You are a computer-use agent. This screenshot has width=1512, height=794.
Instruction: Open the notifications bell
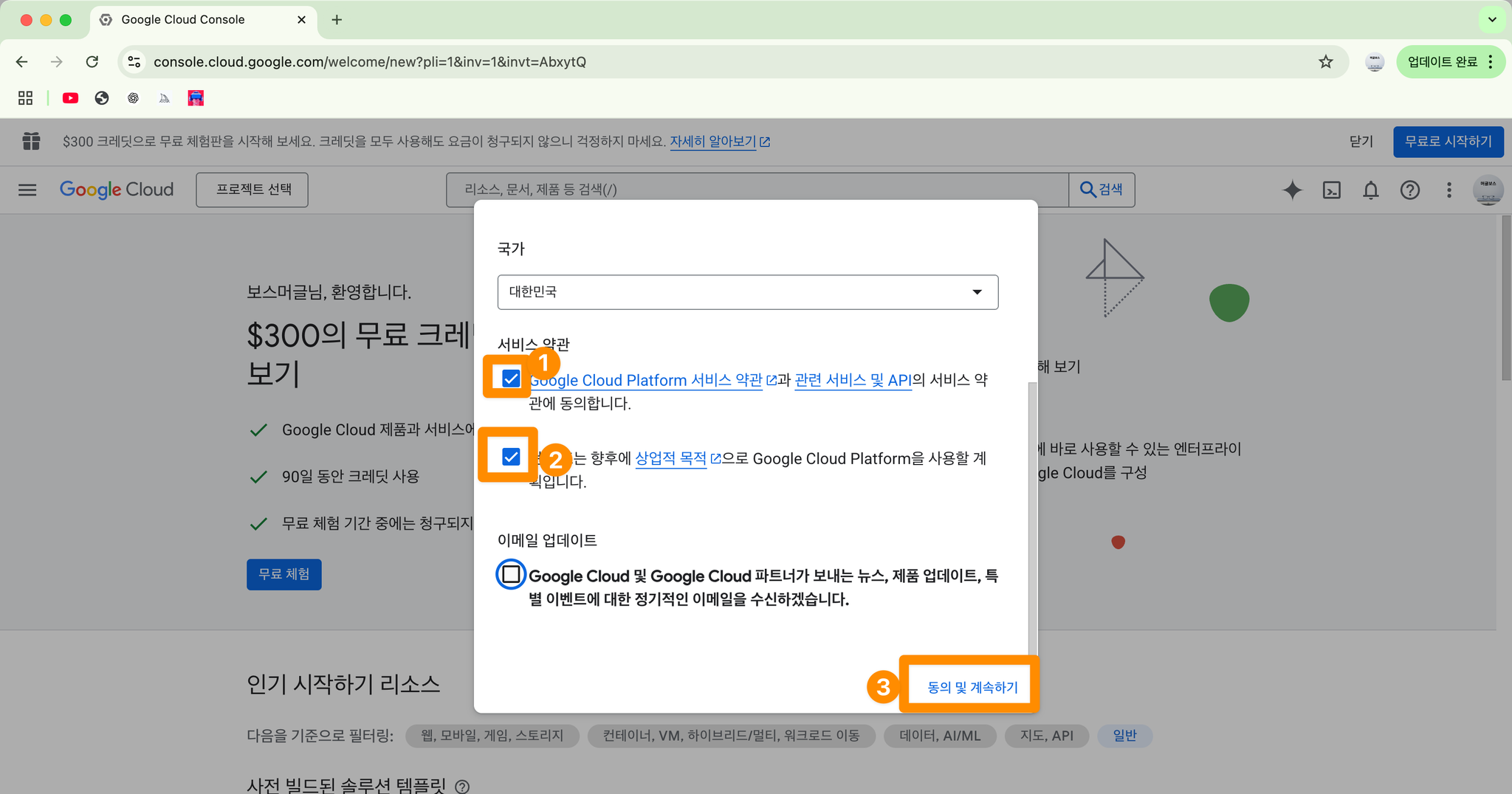click(1370, 190)
